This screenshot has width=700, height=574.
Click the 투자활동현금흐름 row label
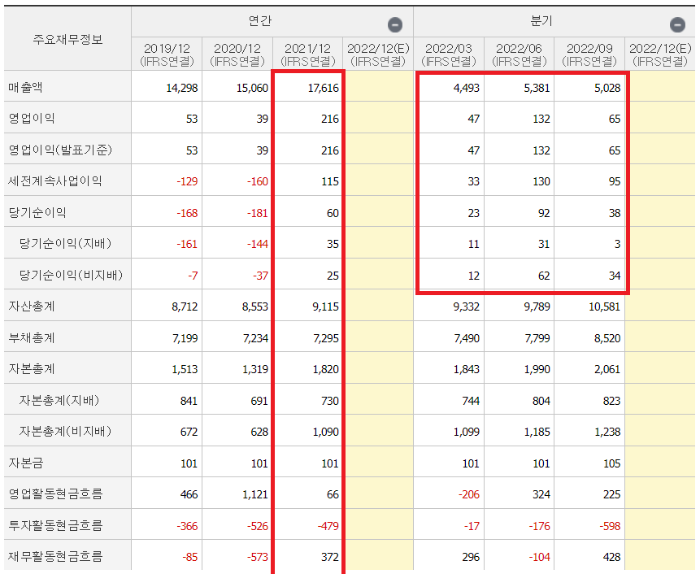(x=55, y=525)
